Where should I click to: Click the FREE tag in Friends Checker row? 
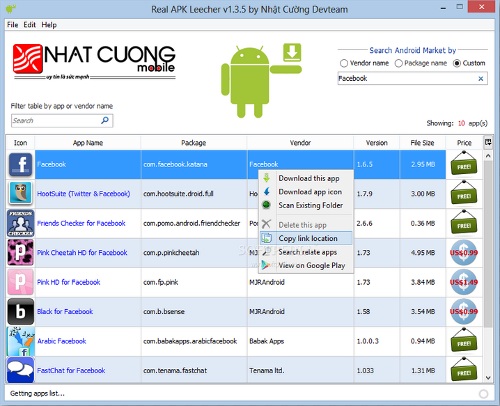464,222
